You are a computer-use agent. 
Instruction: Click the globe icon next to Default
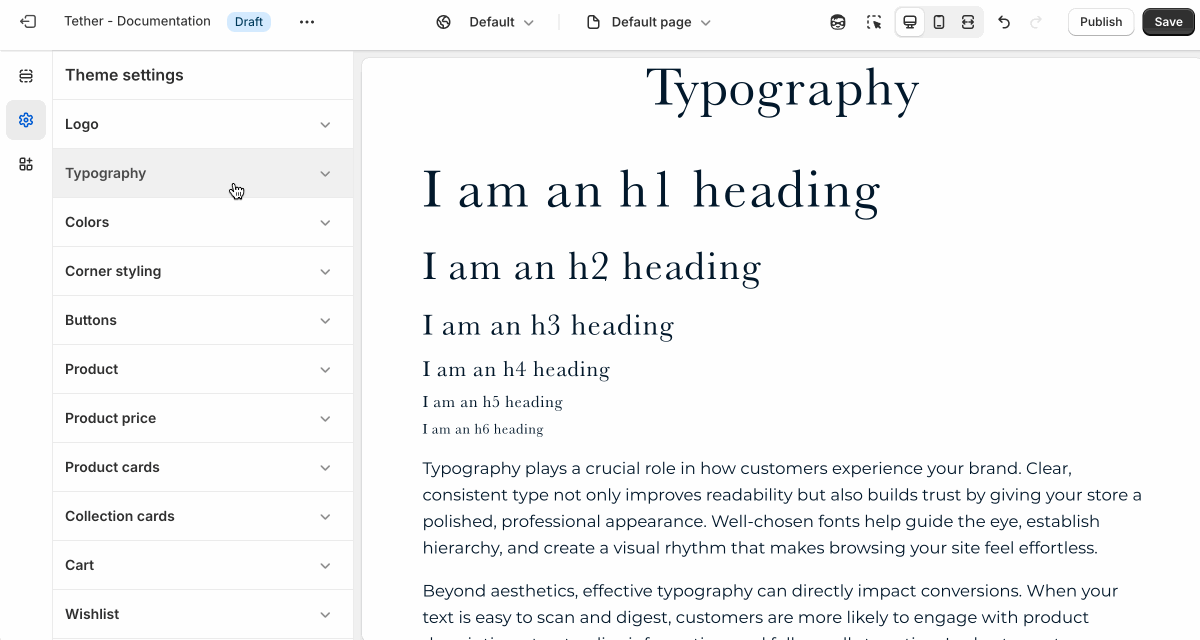tap(444, 22)
